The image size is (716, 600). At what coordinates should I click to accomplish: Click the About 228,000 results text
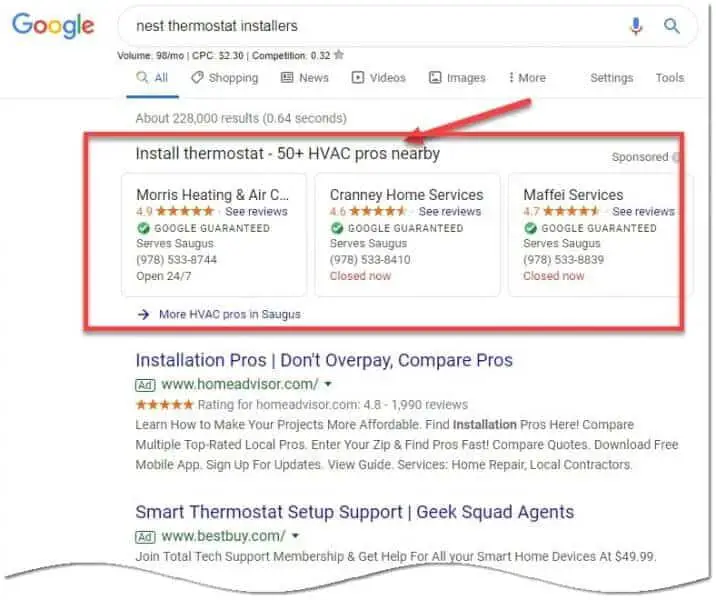[x=241, y=118]
